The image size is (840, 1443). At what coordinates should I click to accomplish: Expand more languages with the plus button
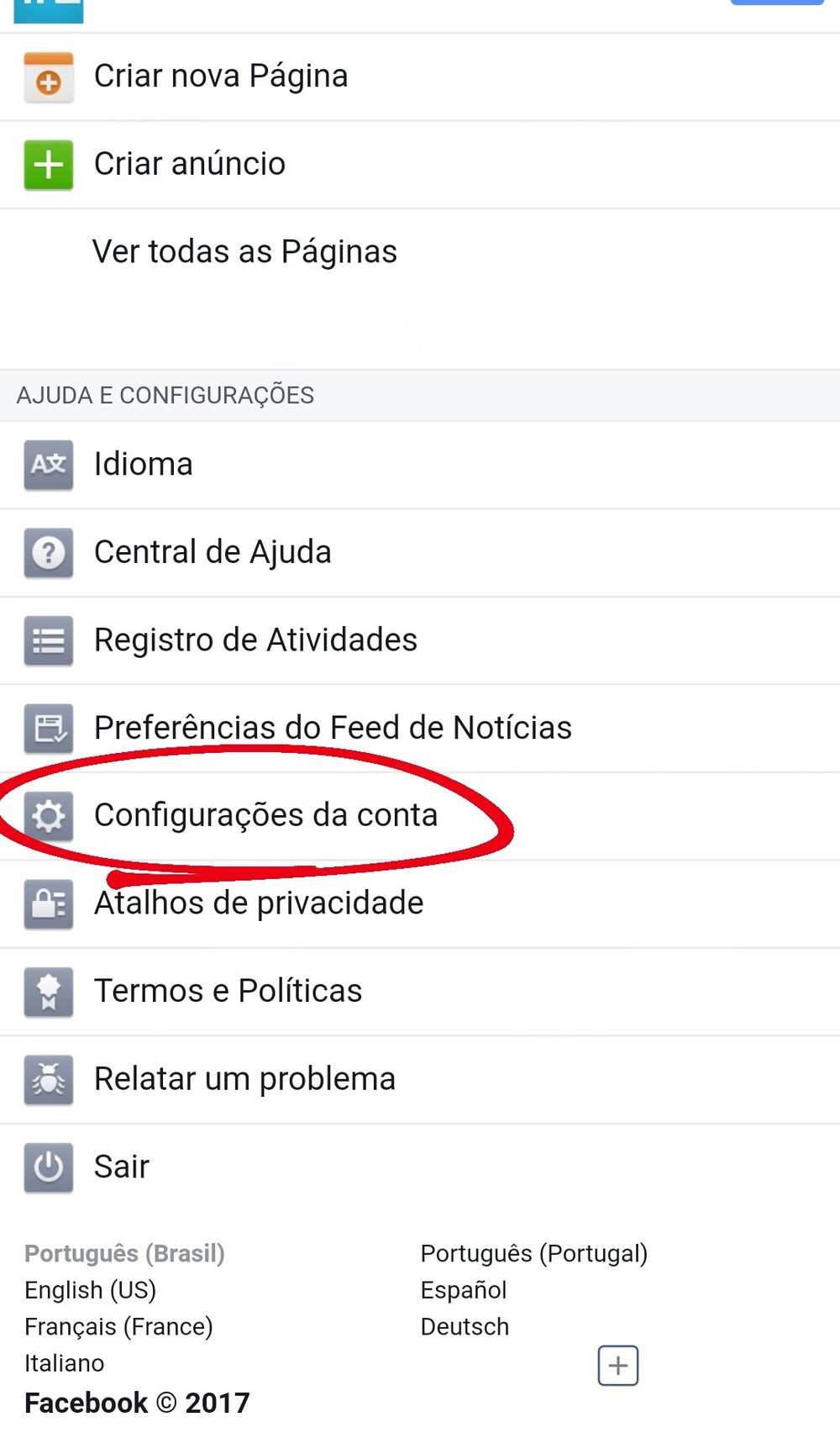pos(617,1365)
